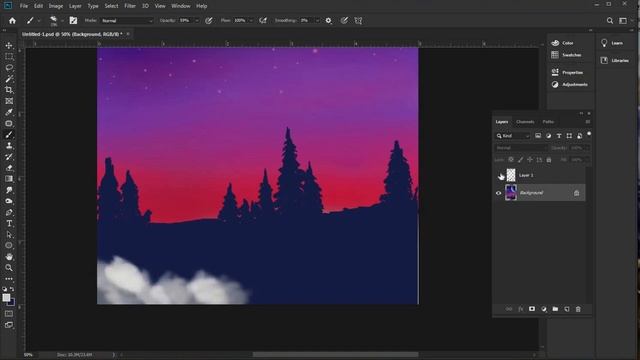Open smoothing options gear

(329, 20)
